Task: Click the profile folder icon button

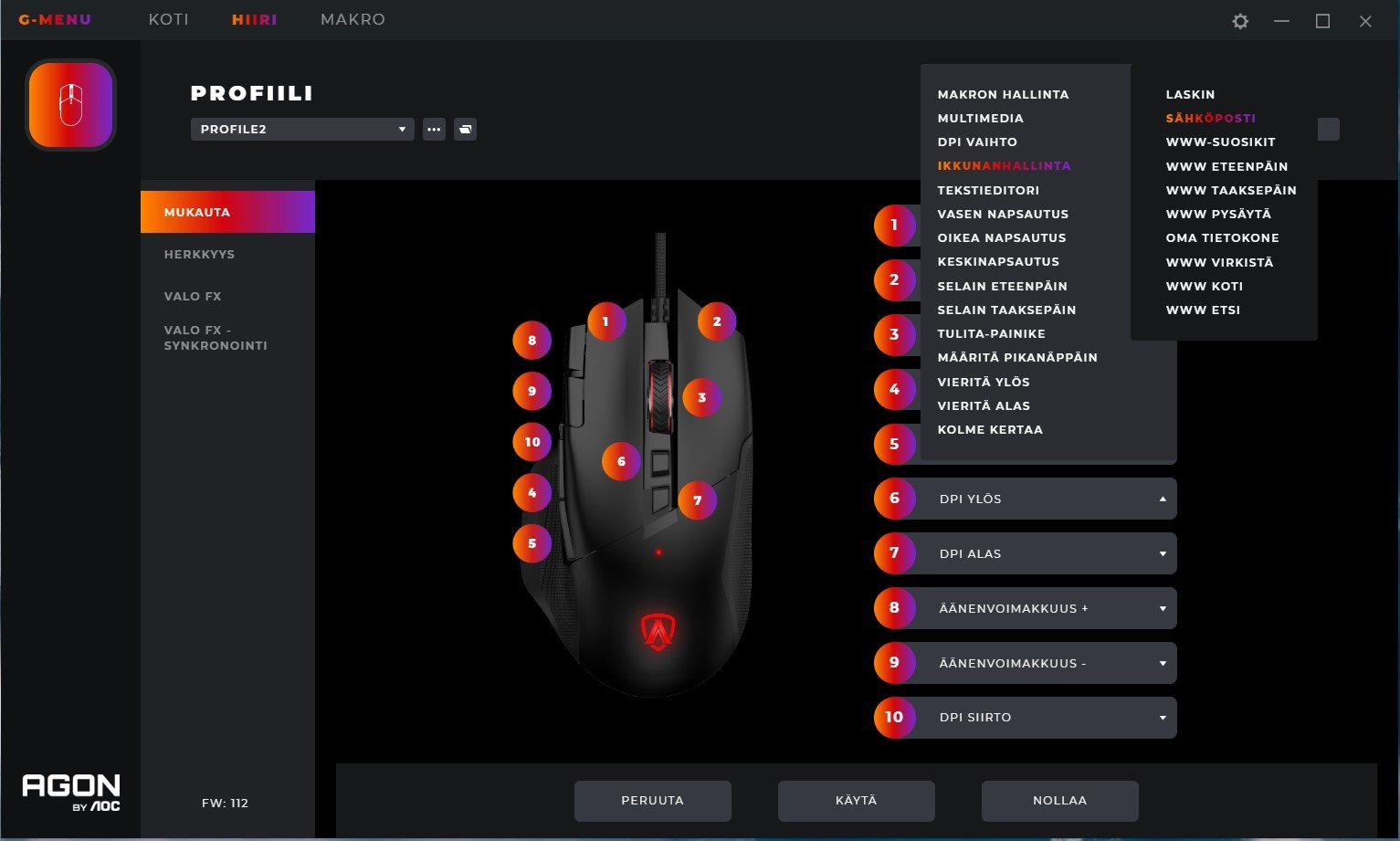Action: pos(465,130)
